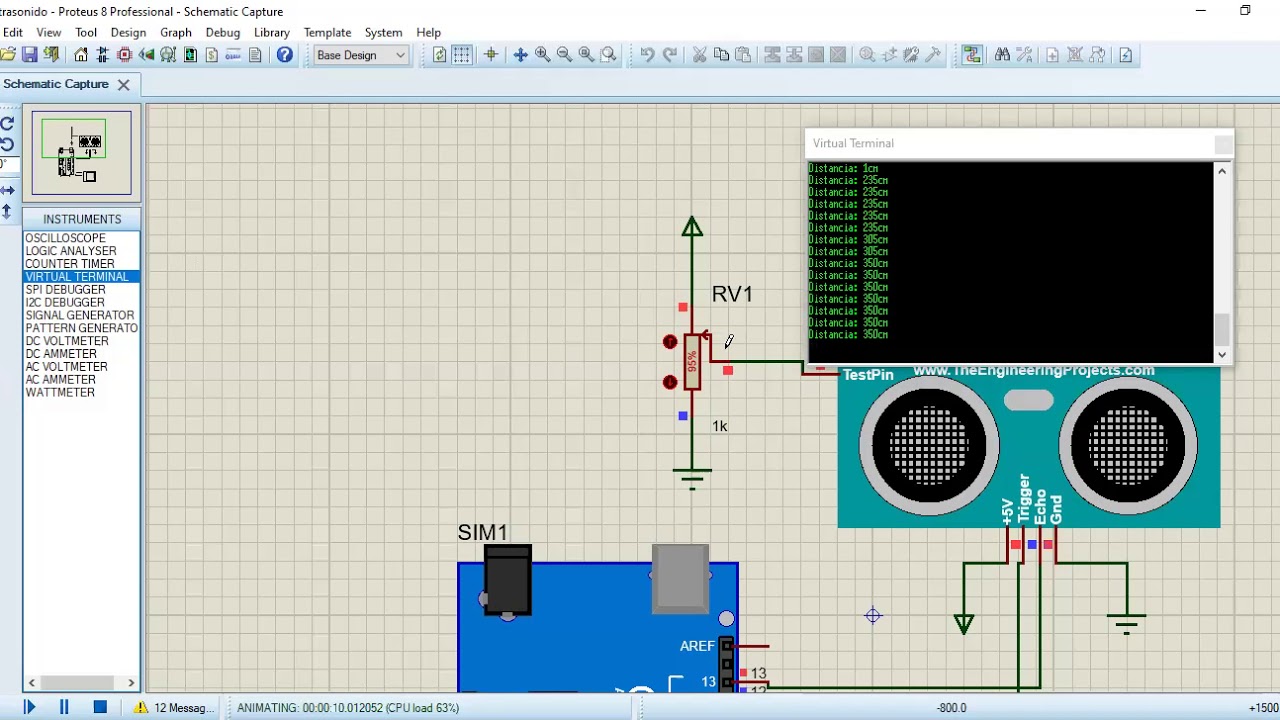Open the Edit menu
Viewport: 1280px width, 720px height.
coord(12,32)
